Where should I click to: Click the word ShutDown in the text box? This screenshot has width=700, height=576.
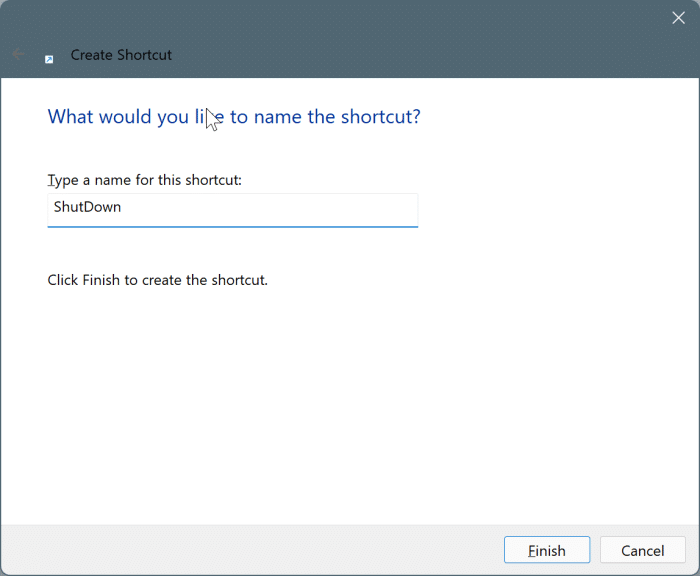(87, 209)
